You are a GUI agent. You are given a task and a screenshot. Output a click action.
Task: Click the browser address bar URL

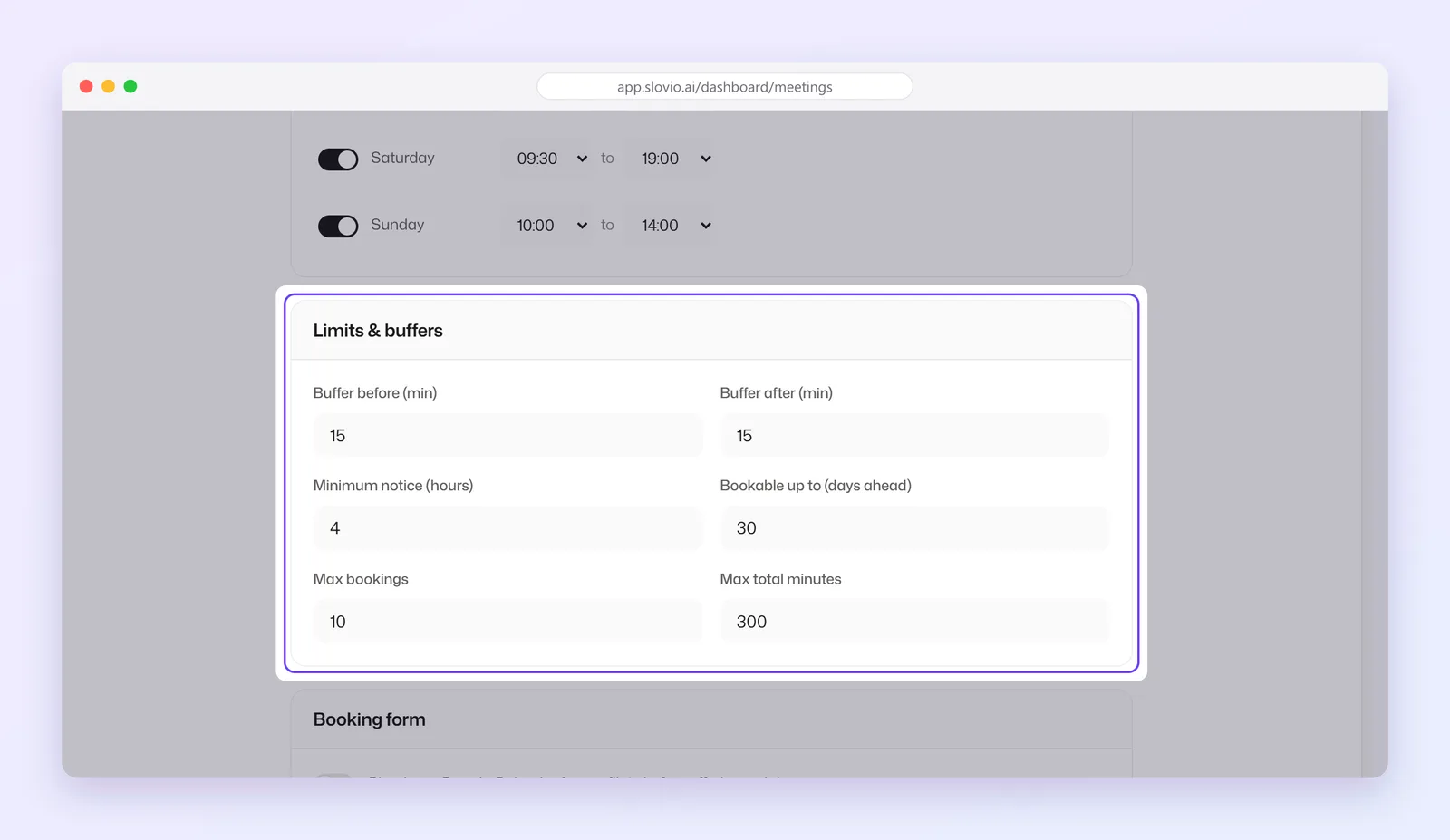click(x=725, y=87)
